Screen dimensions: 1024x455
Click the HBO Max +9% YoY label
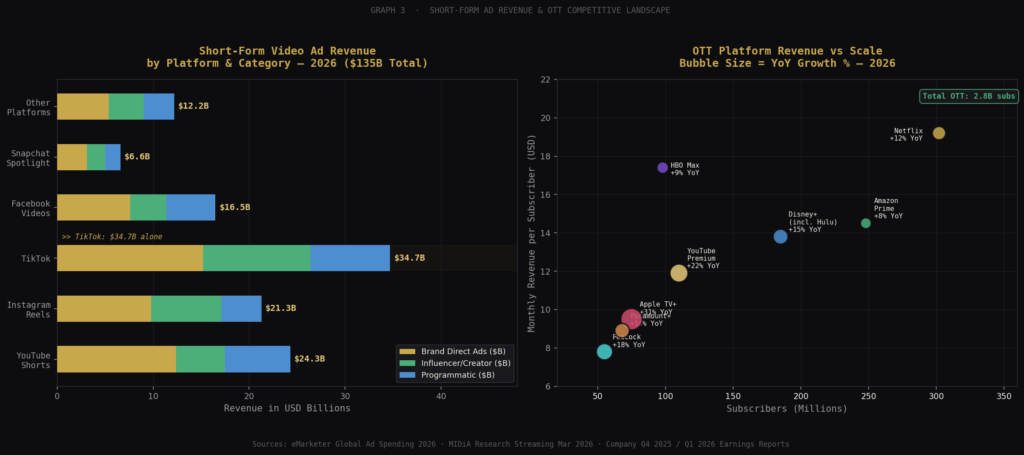(x=684, y=169)
